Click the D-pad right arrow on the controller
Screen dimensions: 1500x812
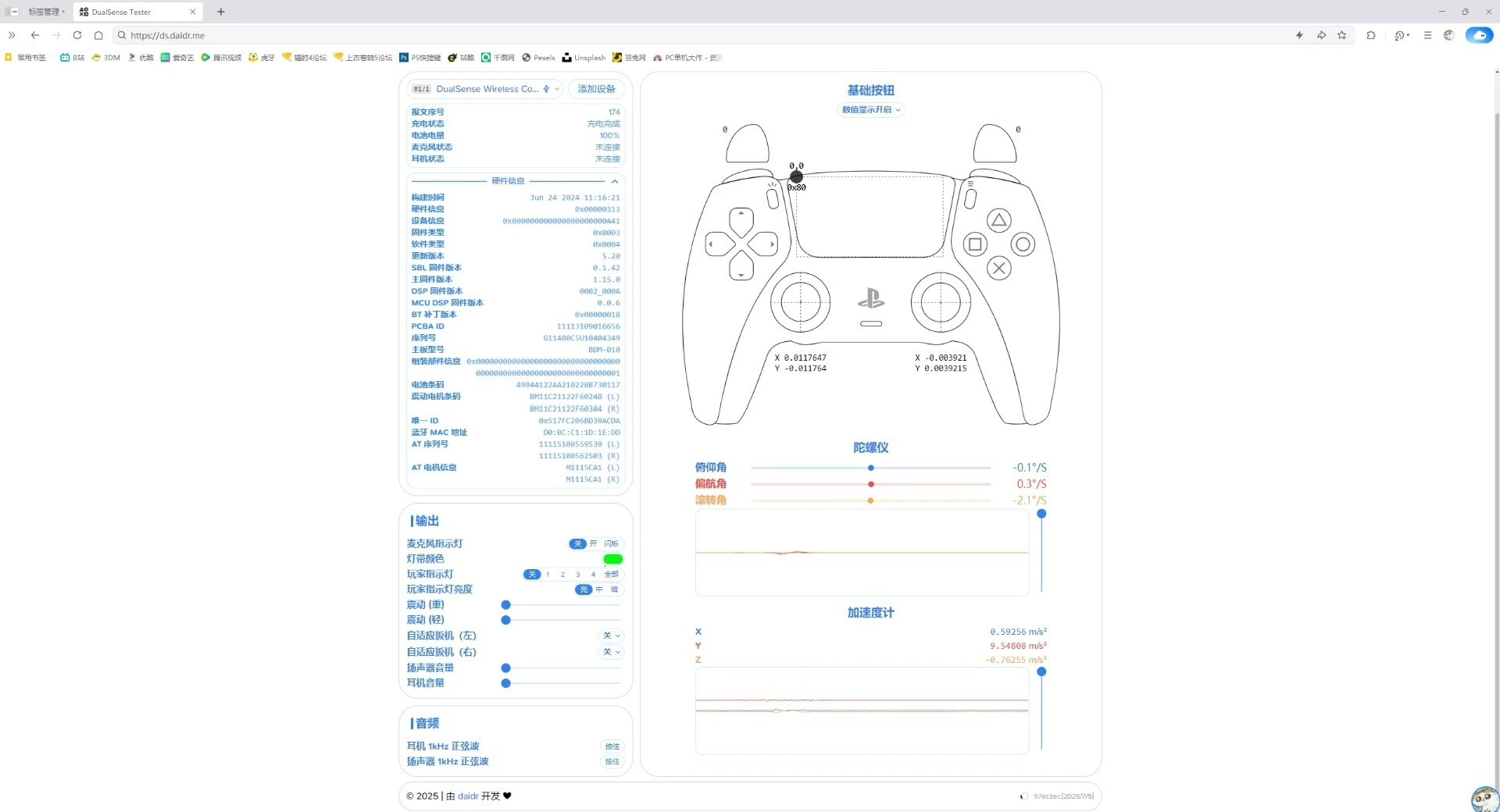point(763,244)
